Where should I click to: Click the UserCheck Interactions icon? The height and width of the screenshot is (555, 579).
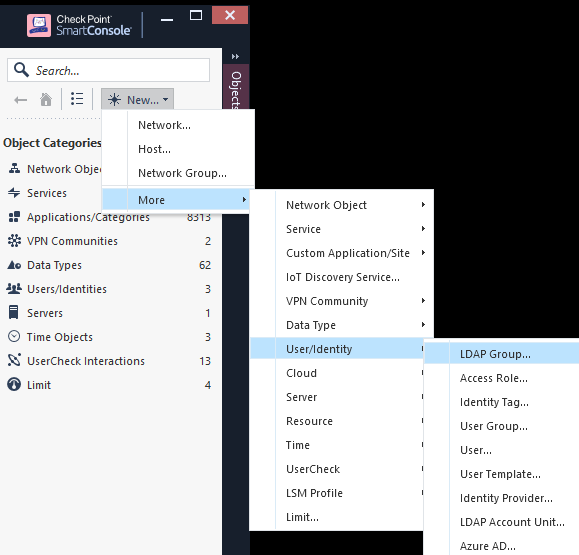point(14,360)
